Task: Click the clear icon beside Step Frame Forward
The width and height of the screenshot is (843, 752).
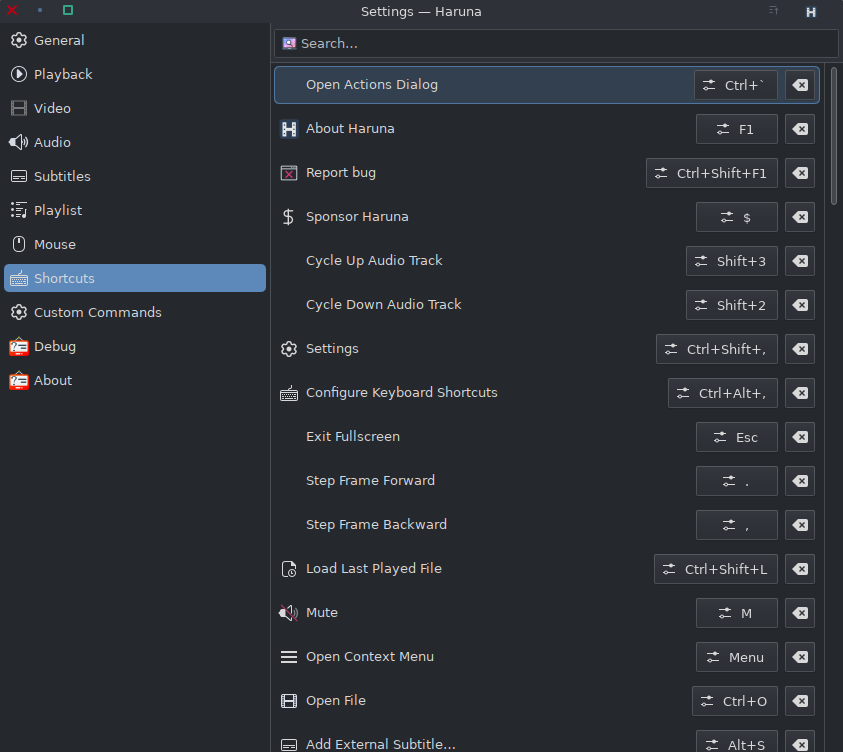Action: (800, 481)
